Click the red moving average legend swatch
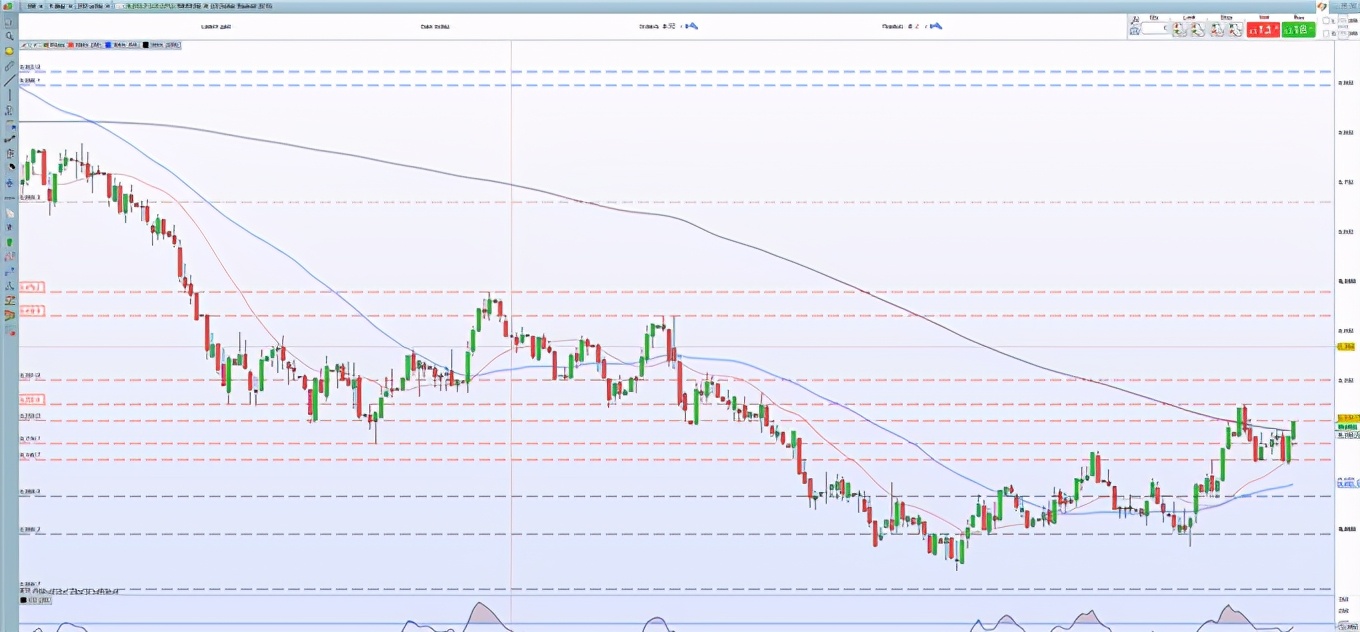Screen dimensions: 1360x632 pyautogui.click(x=72, y=45)
